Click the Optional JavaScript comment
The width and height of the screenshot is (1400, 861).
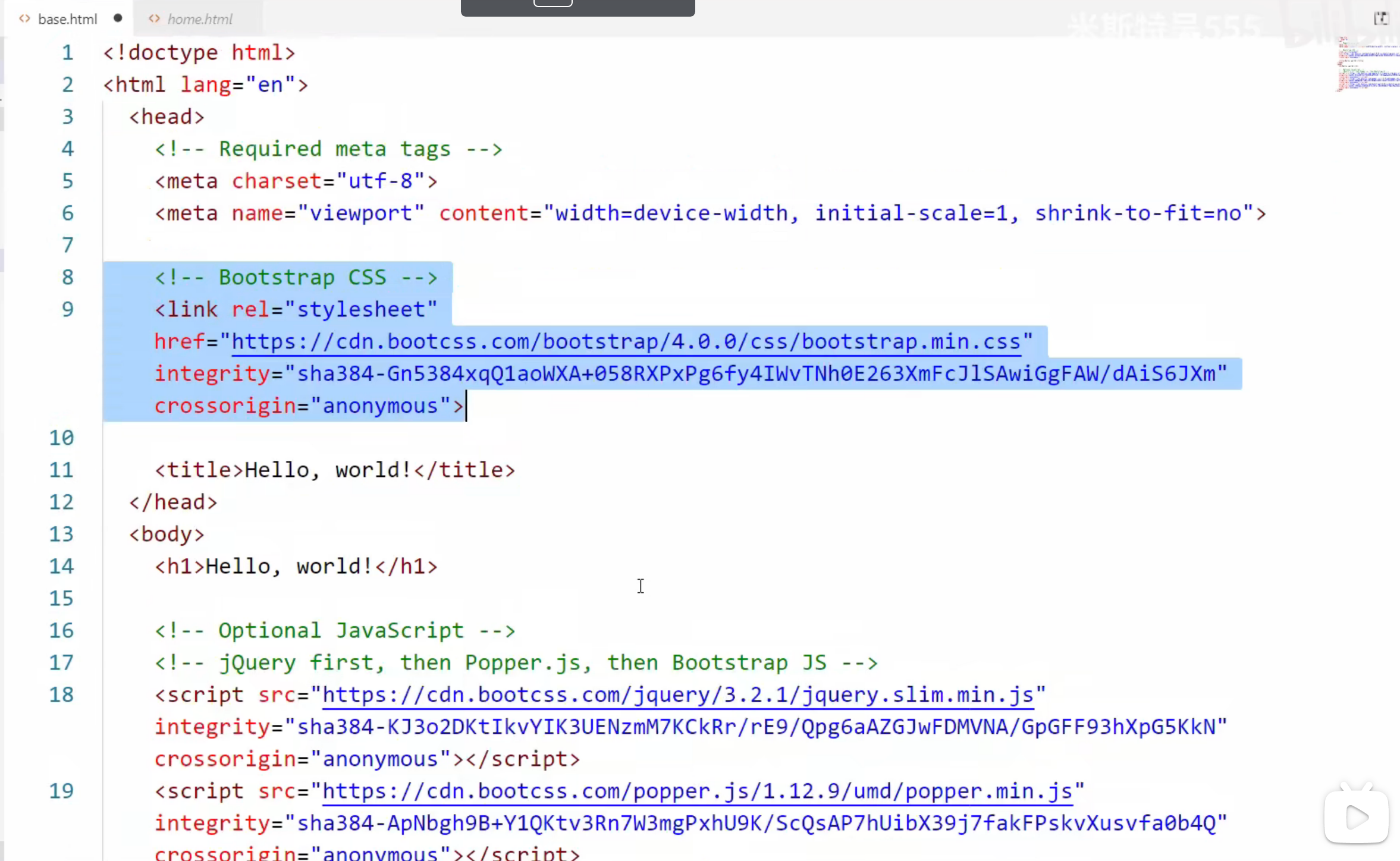click(334, 631)
